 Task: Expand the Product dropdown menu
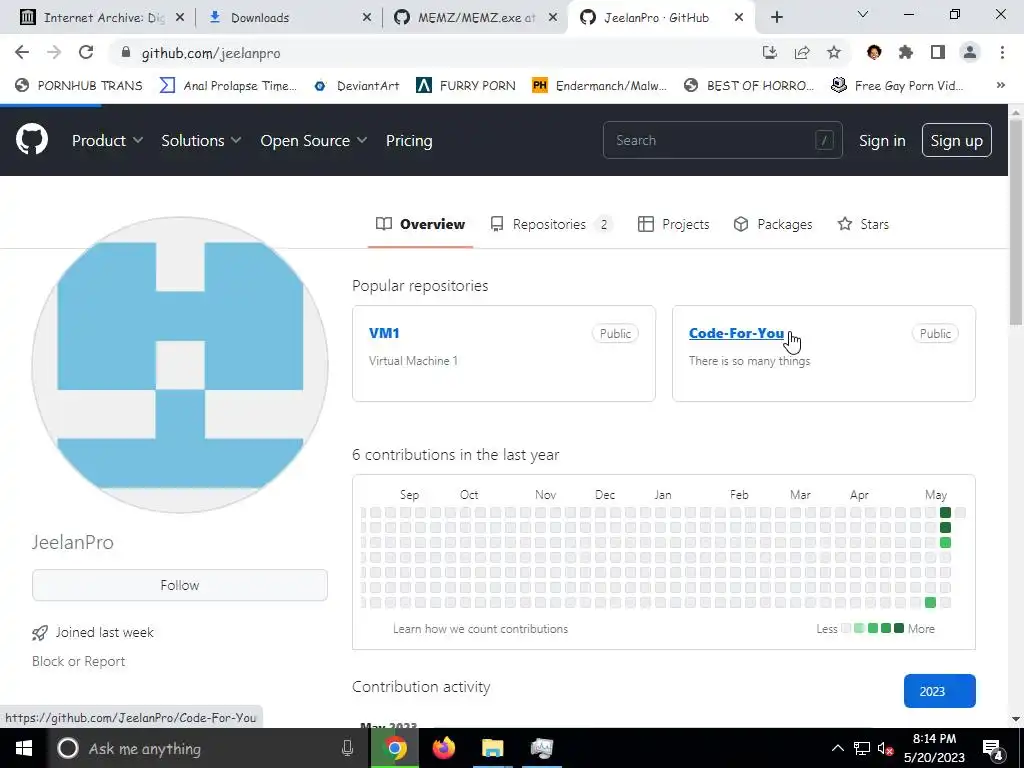(107, 140)
